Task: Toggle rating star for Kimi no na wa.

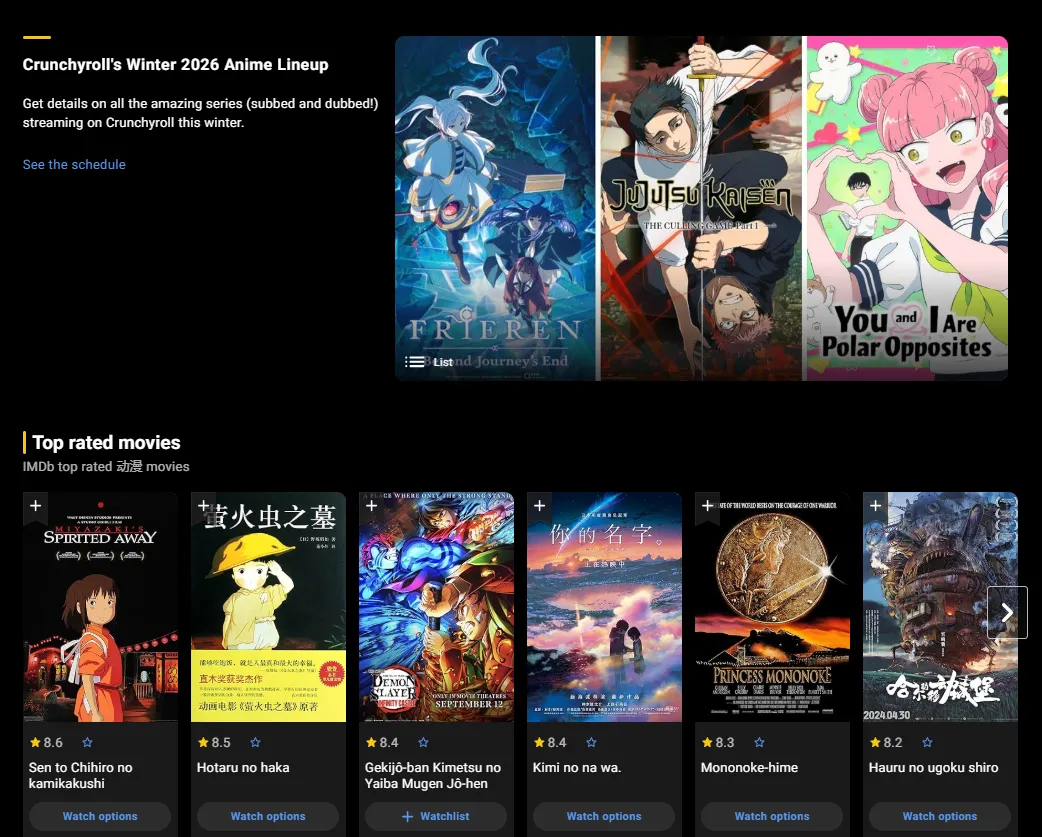Action: [591, 743]
